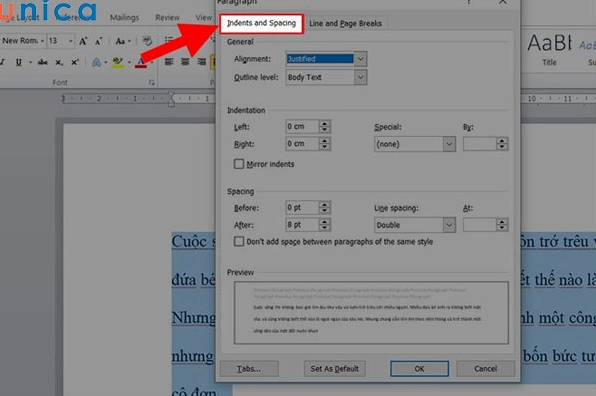
Task: Click the Right indent field
Action: pyautogui.click(x=302, y=144)
